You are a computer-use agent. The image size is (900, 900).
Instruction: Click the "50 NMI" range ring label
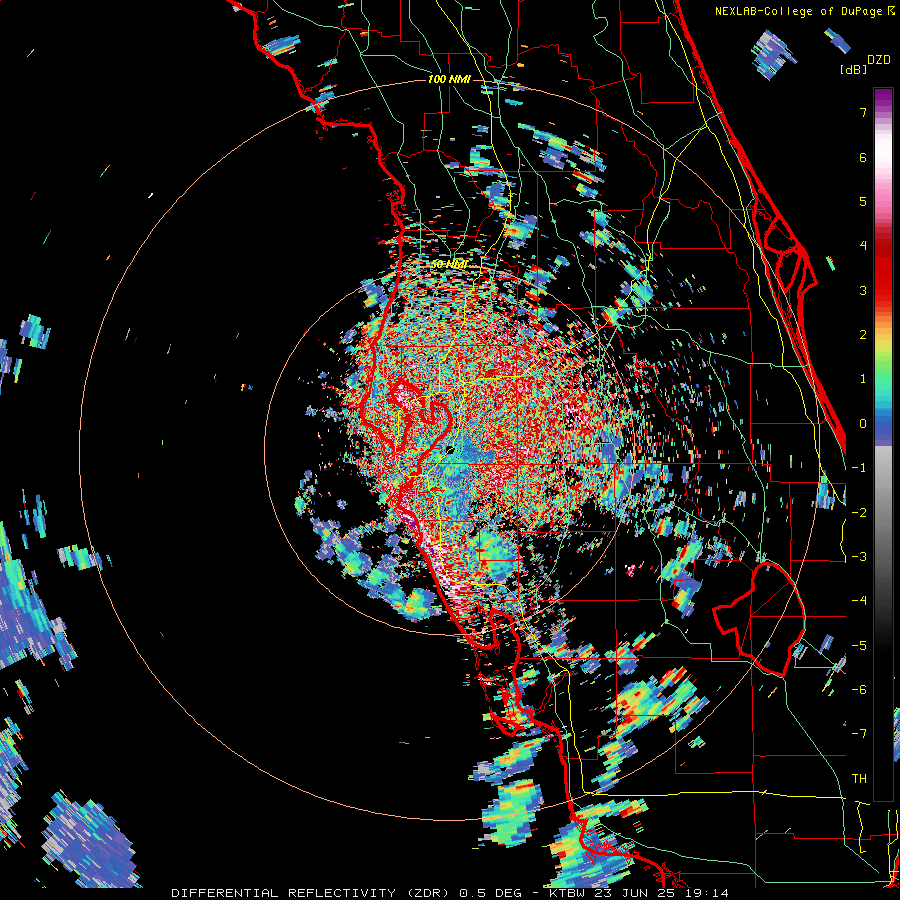tap(449, 264)
